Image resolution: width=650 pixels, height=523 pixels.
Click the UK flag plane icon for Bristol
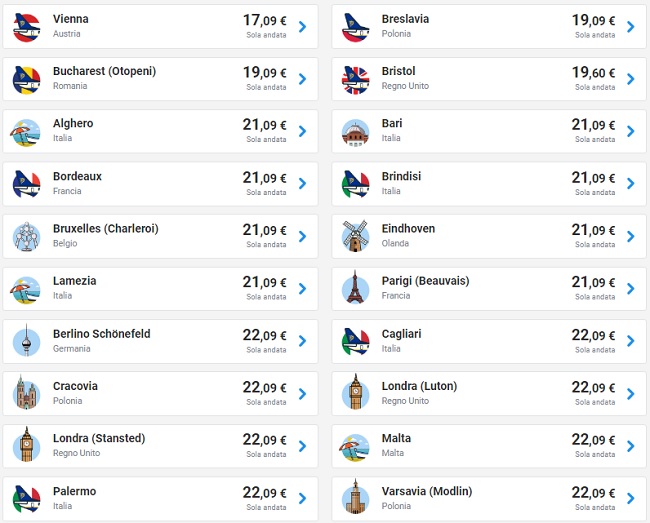(x=355, y=79)
